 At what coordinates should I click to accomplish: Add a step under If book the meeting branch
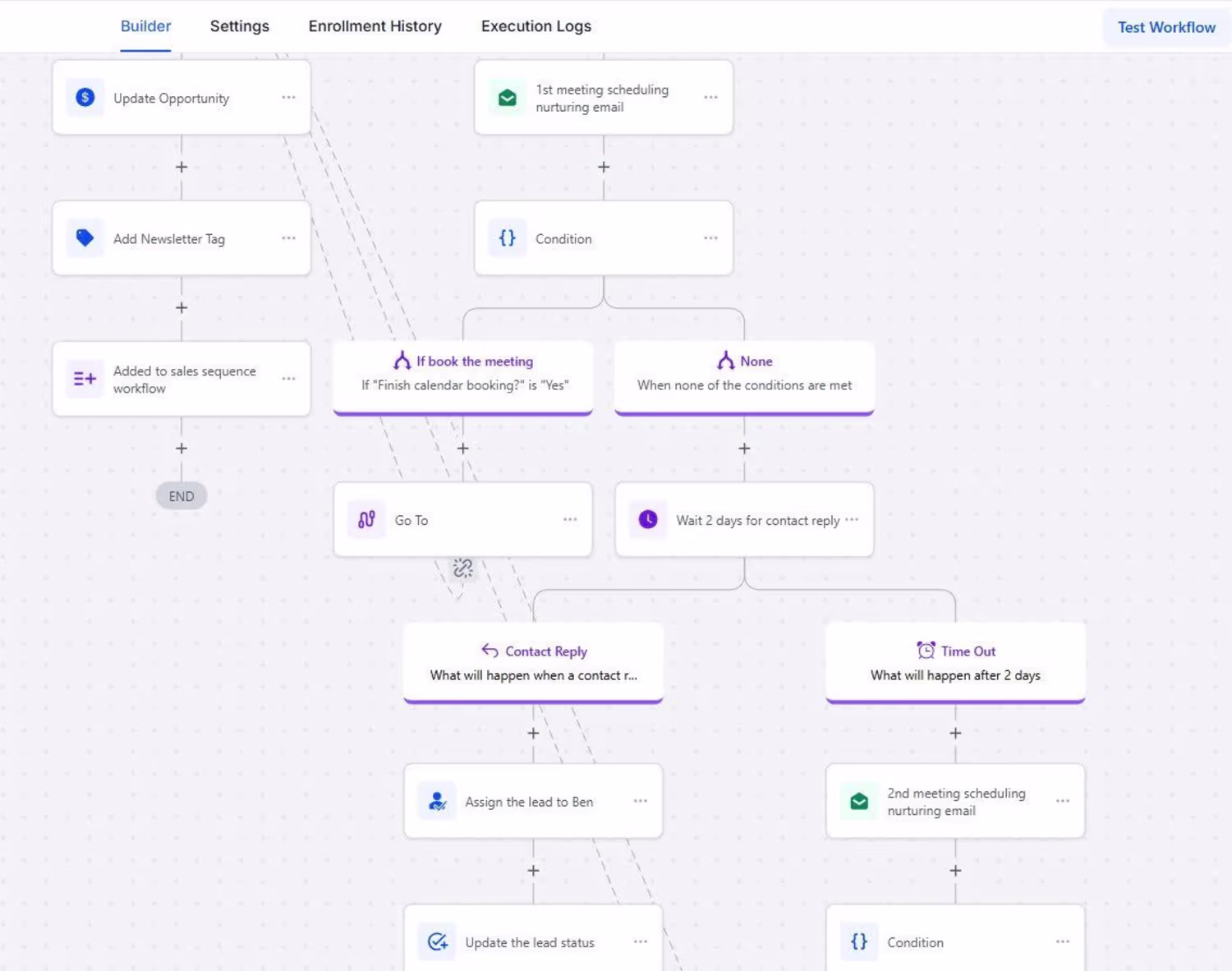point(463,449)
